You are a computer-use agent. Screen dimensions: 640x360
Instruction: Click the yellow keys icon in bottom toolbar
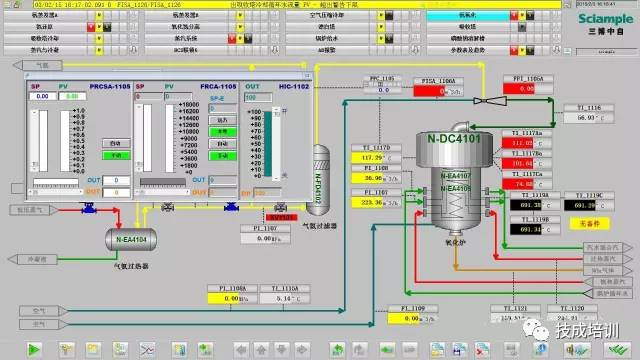coord(67,350)
